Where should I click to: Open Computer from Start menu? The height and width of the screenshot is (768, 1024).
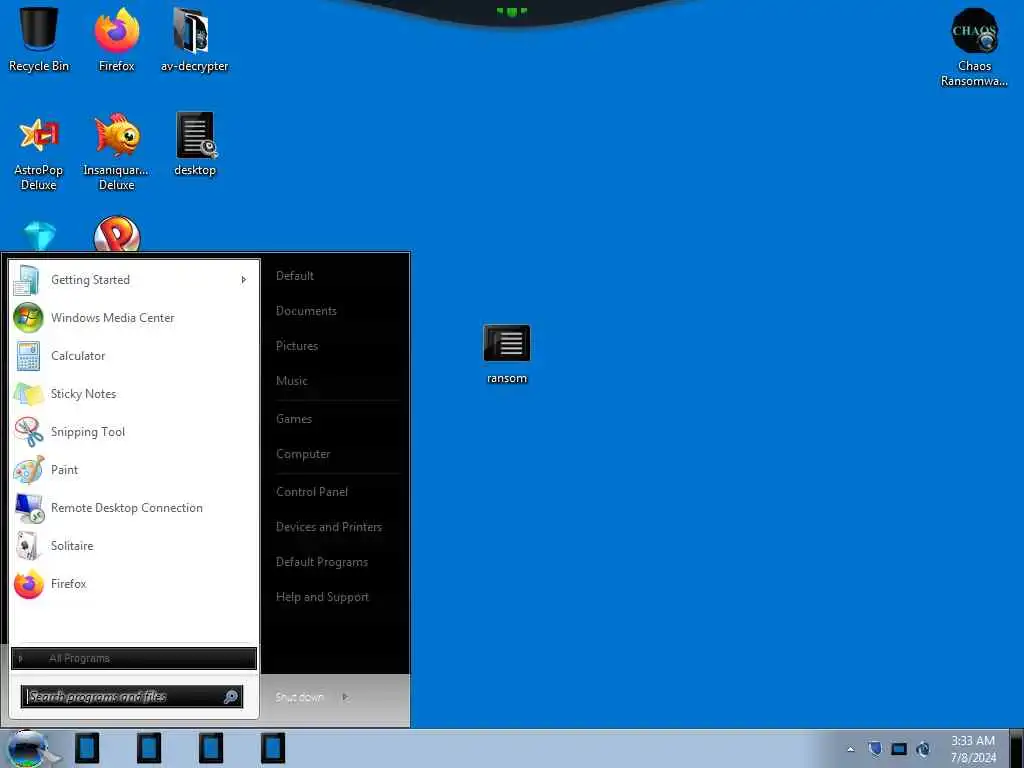[x=302, y=454]
